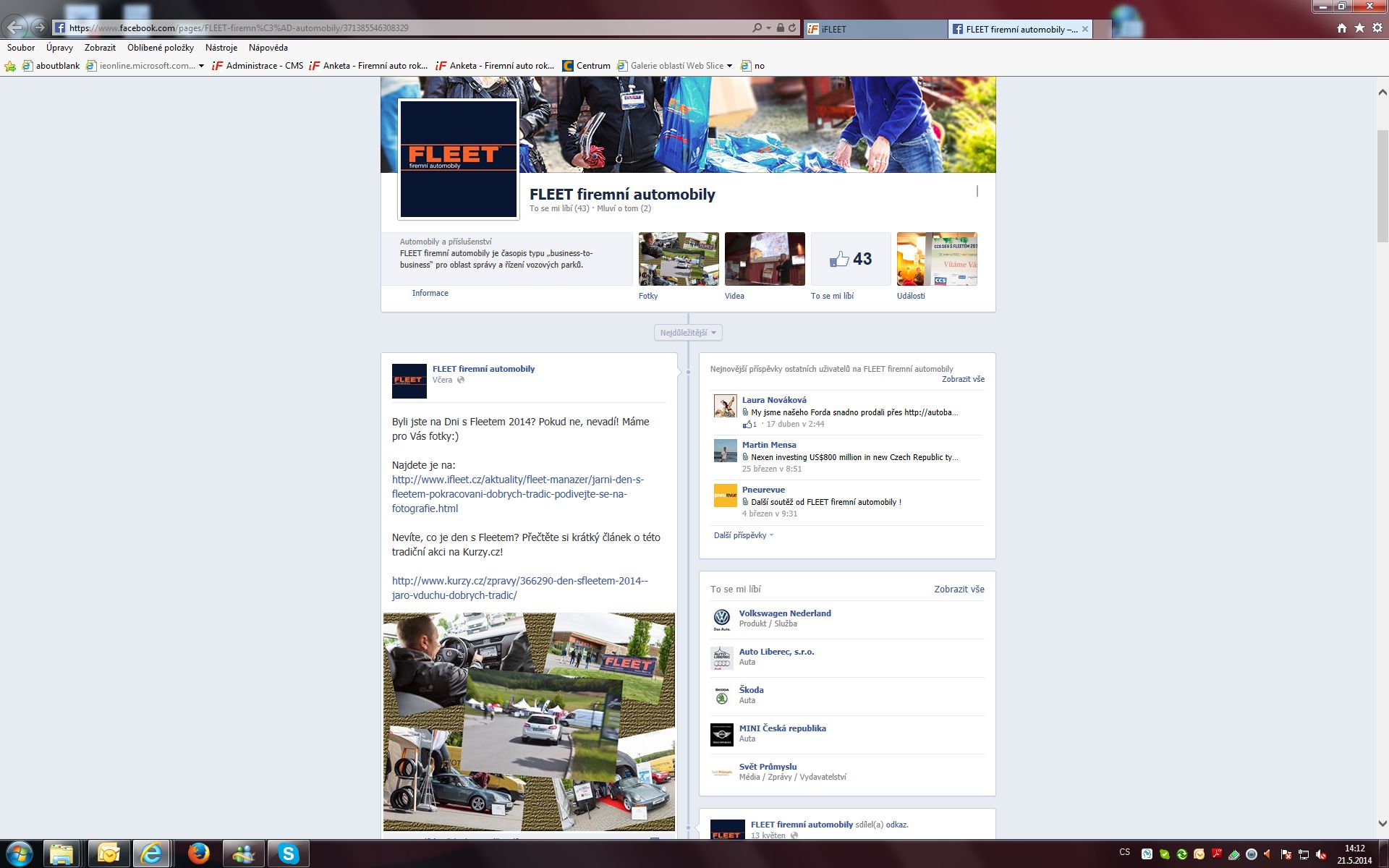Click the thumbs-up 43 likes tile
1389x868 pixels.
coord(851,259)
